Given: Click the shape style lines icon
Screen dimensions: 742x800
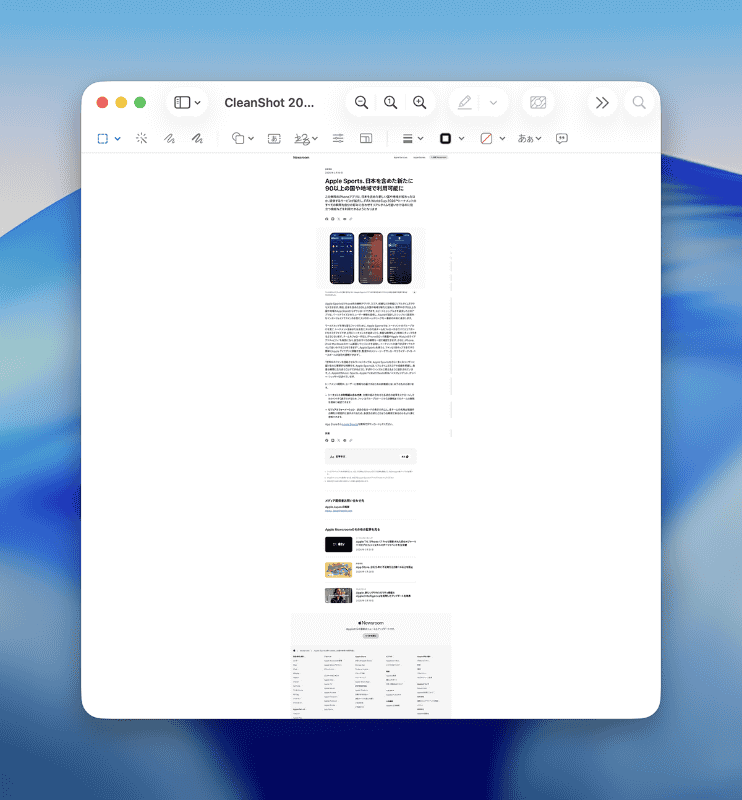Looking at the screenshot, I should [407, 138].
